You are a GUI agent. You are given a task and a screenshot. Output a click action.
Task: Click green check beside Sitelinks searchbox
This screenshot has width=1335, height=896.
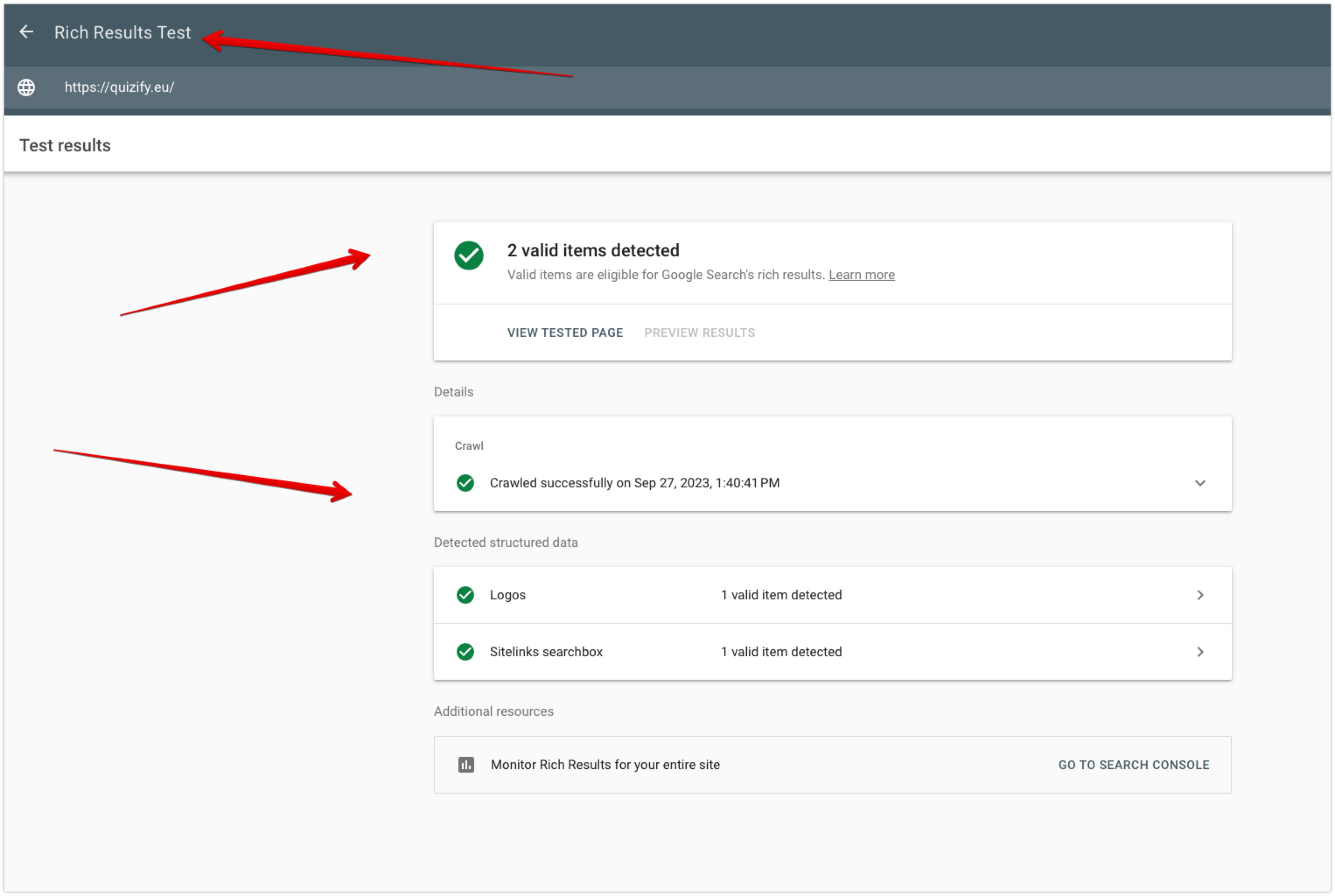click(465, 652)
